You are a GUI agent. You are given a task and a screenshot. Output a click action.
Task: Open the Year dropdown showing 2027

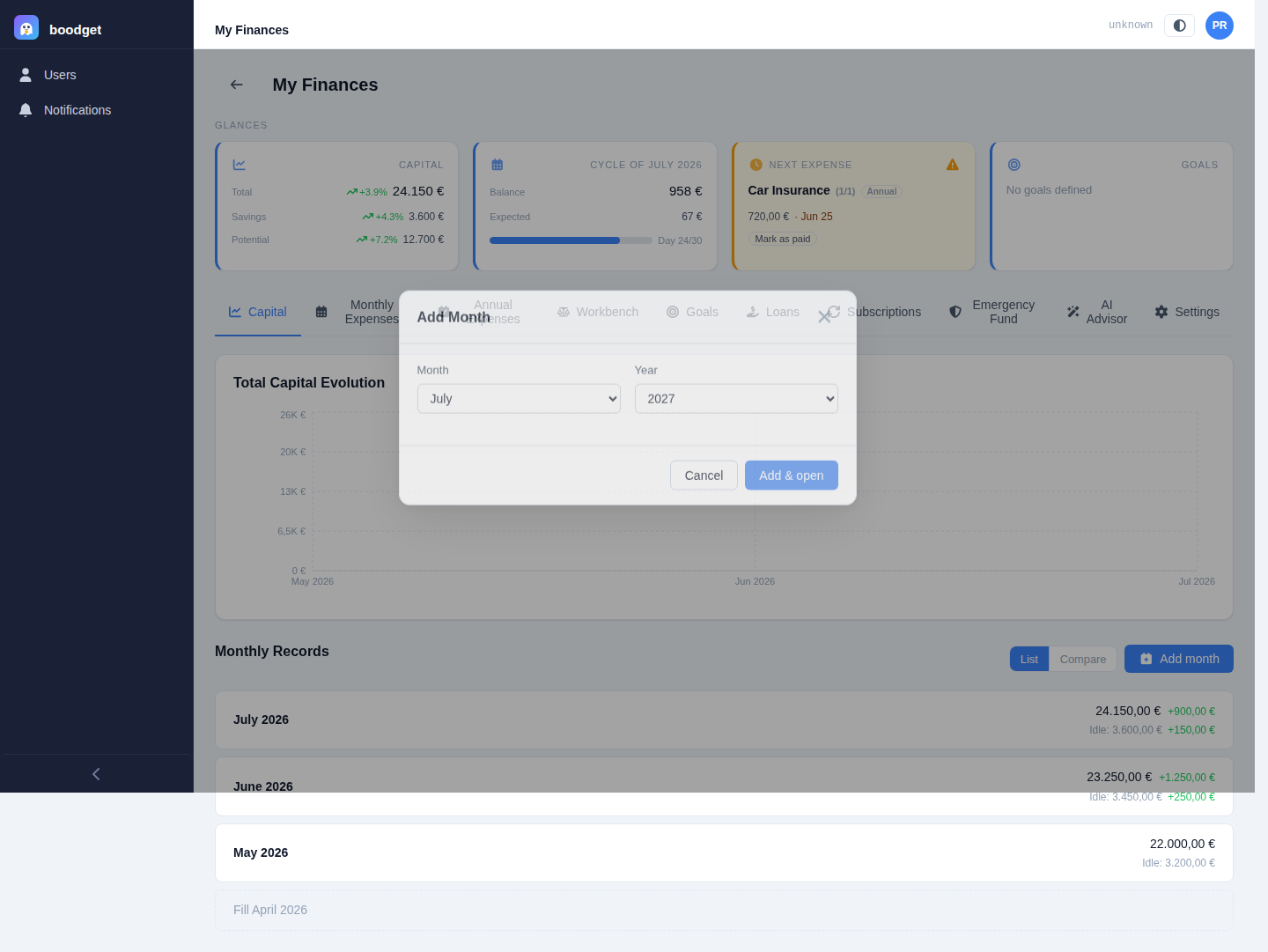point(736,399)
